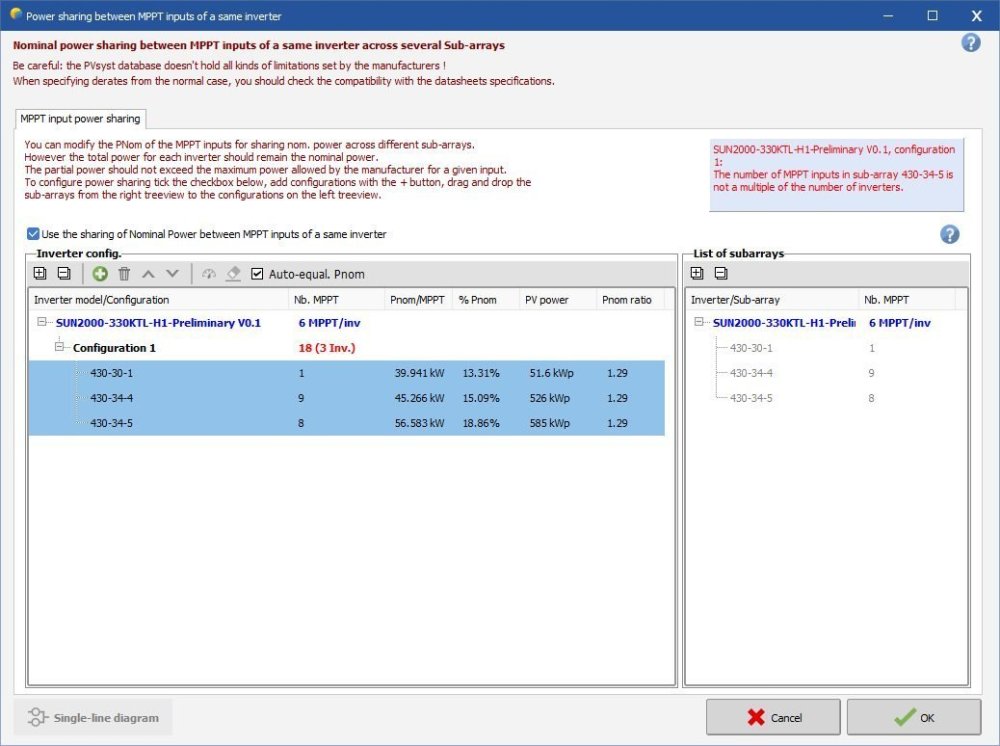Image resolution: width=1000 pixels, height=746 pixels.
Task: Click the Cancel button
Action: [x=772, y=717]
